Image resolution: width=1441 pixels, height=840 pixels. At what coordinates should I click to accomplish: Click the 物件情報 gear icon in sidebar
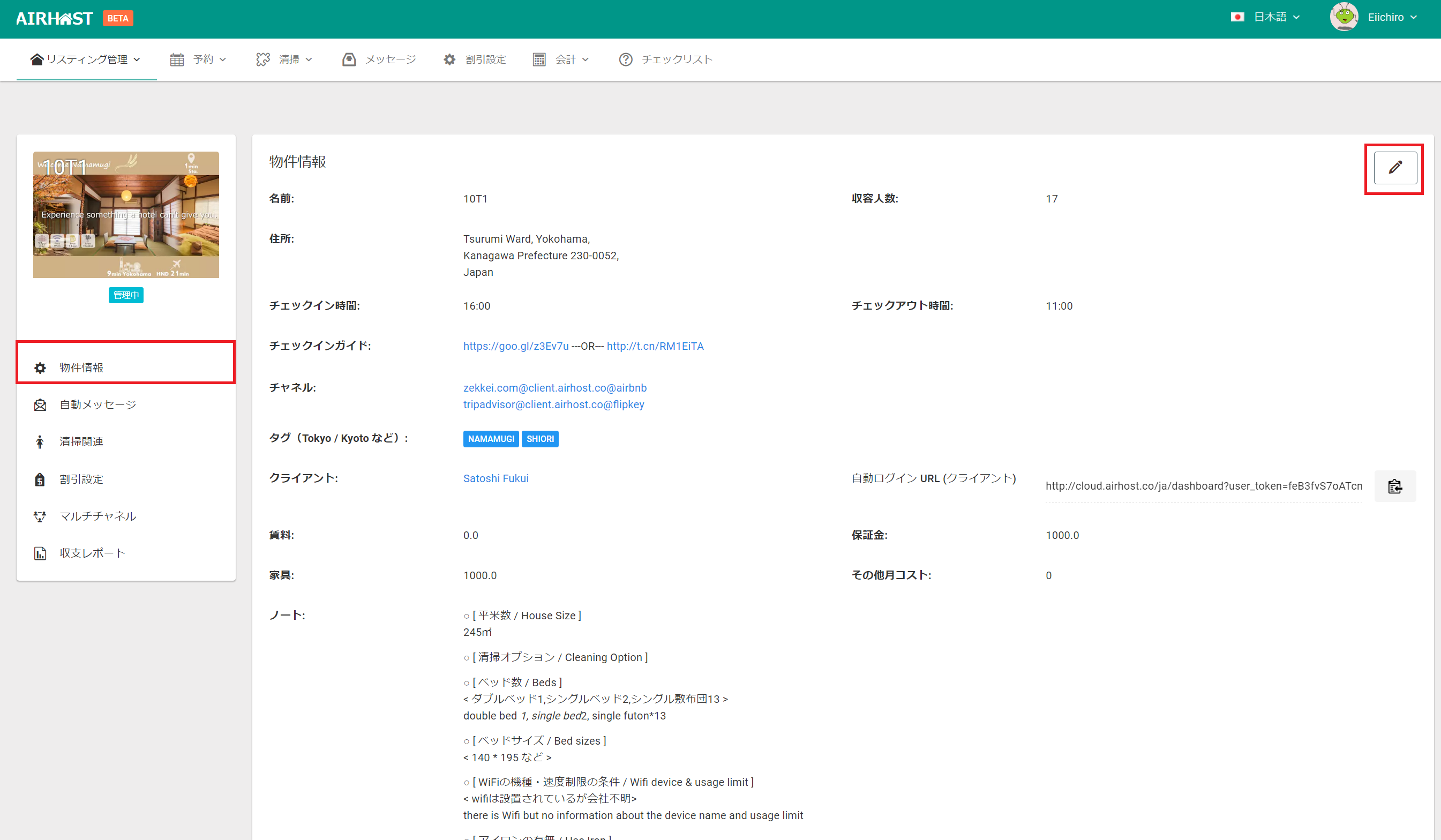coord(40,367)
